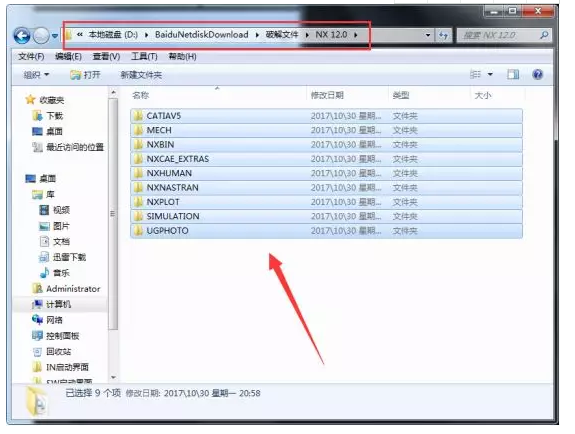575x434 pixels.
Task: Expand arrow after BaiduNetdiskDownload breadcrumb
Action: pos(257,35)
